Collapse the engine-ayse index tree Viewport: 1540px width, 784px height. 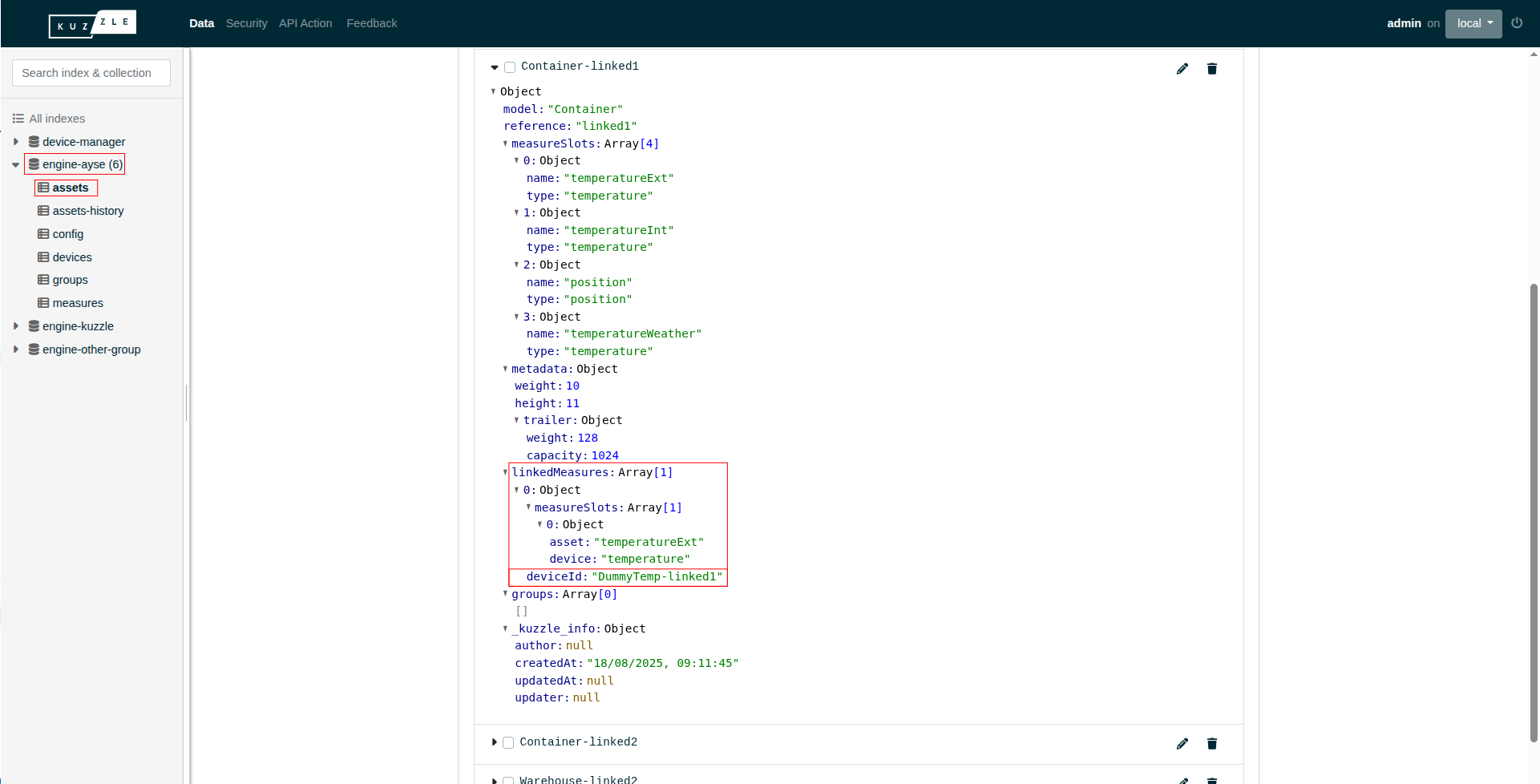point(16,165)
